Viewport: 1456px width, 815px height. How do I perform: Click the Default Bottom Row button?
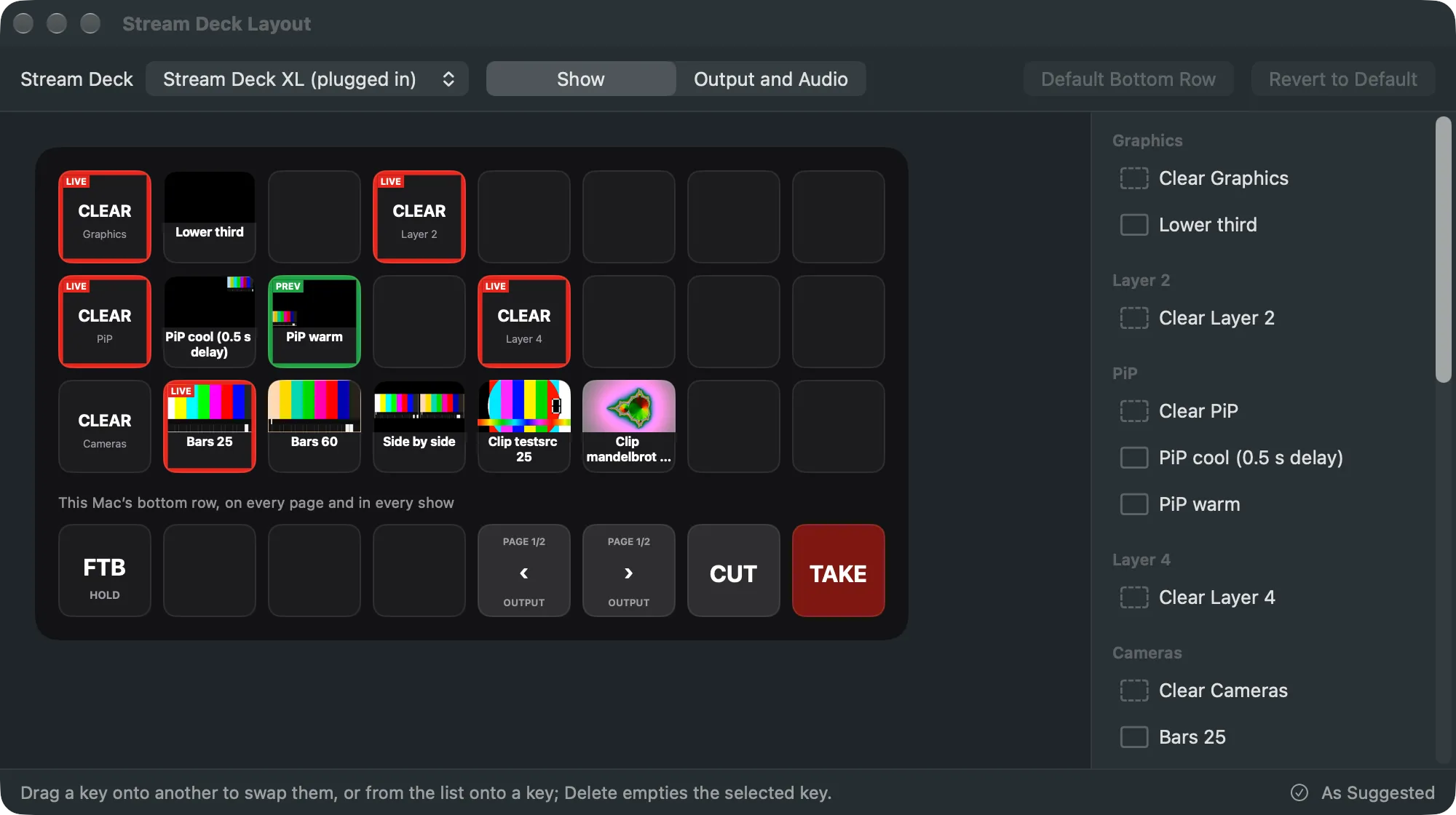coord(1128,79)
